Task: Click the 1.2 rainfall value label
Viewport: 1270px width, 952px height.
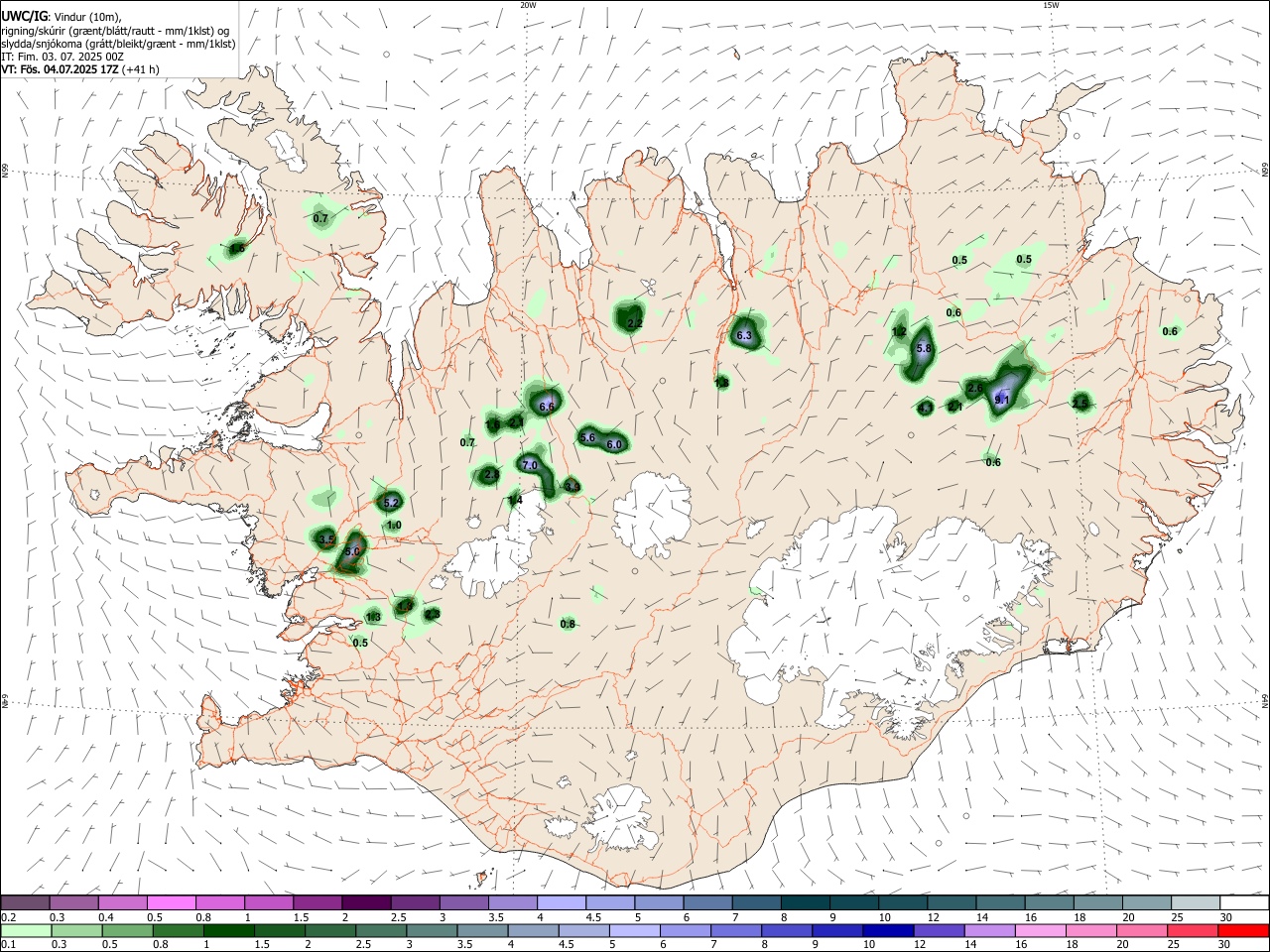Action: pyautogui.click(x=900, y=331)
